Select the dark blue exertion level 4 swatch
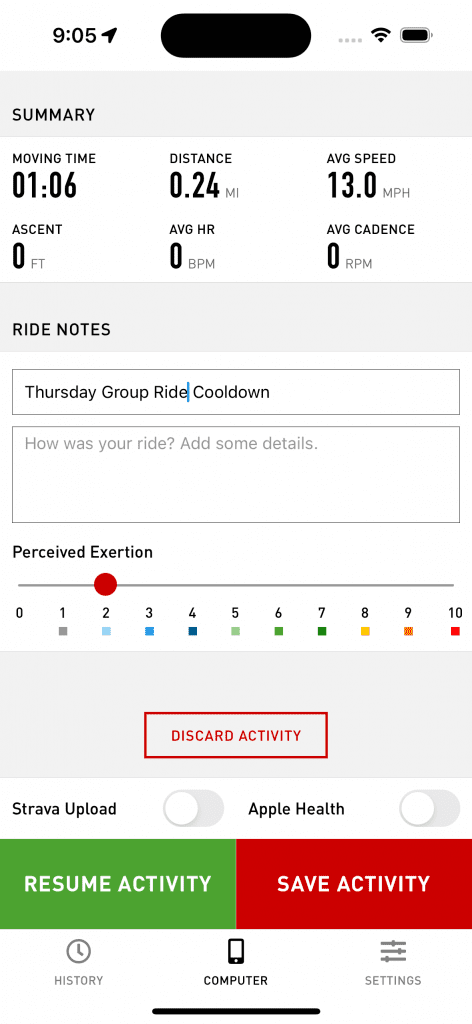The image size is (472, 1024). [x=192, y=631]
